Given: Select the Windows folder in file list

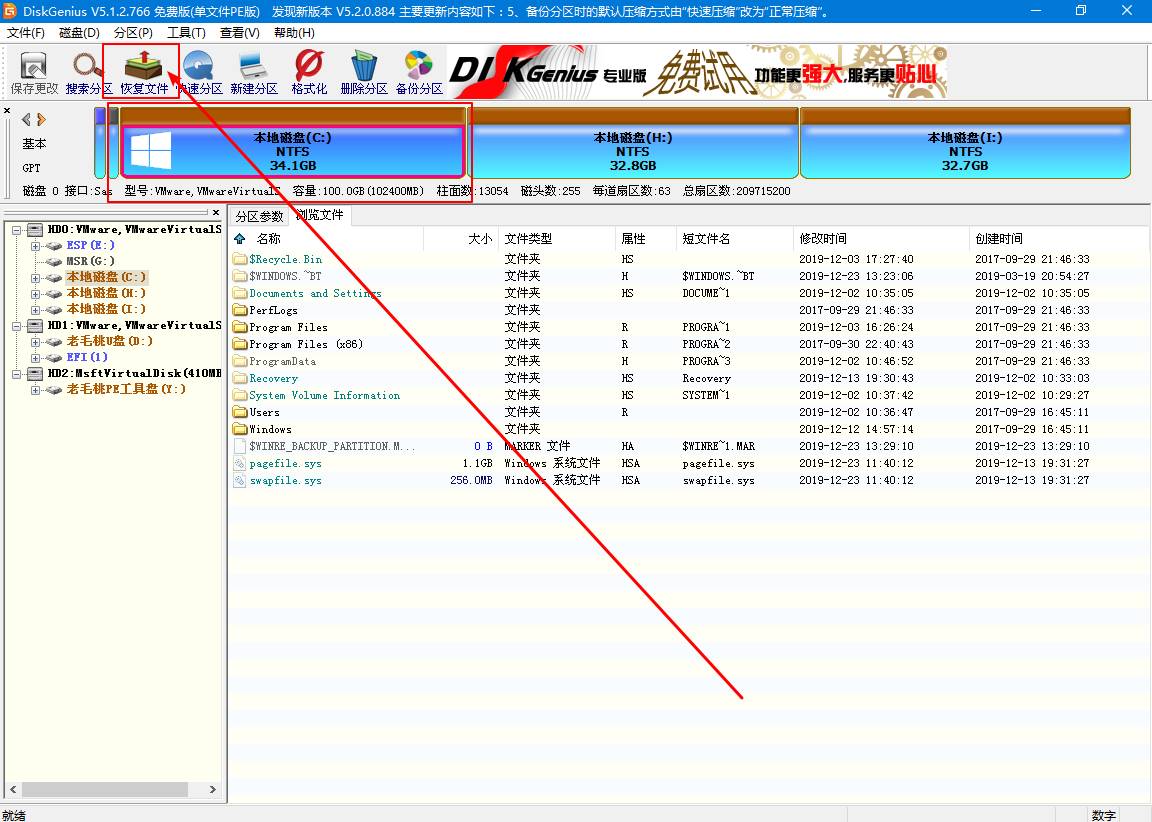Looking at the screenshot, I should click(270, 429).
